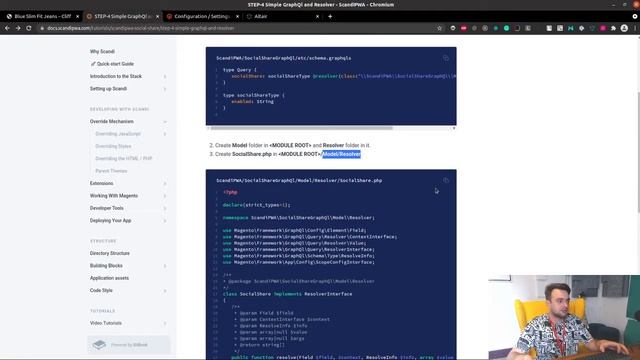The height and width of the screenshot is (360, 640).
Task: Click horizontal scrollbar under schema code block
Action: click(x=302, y=128)
